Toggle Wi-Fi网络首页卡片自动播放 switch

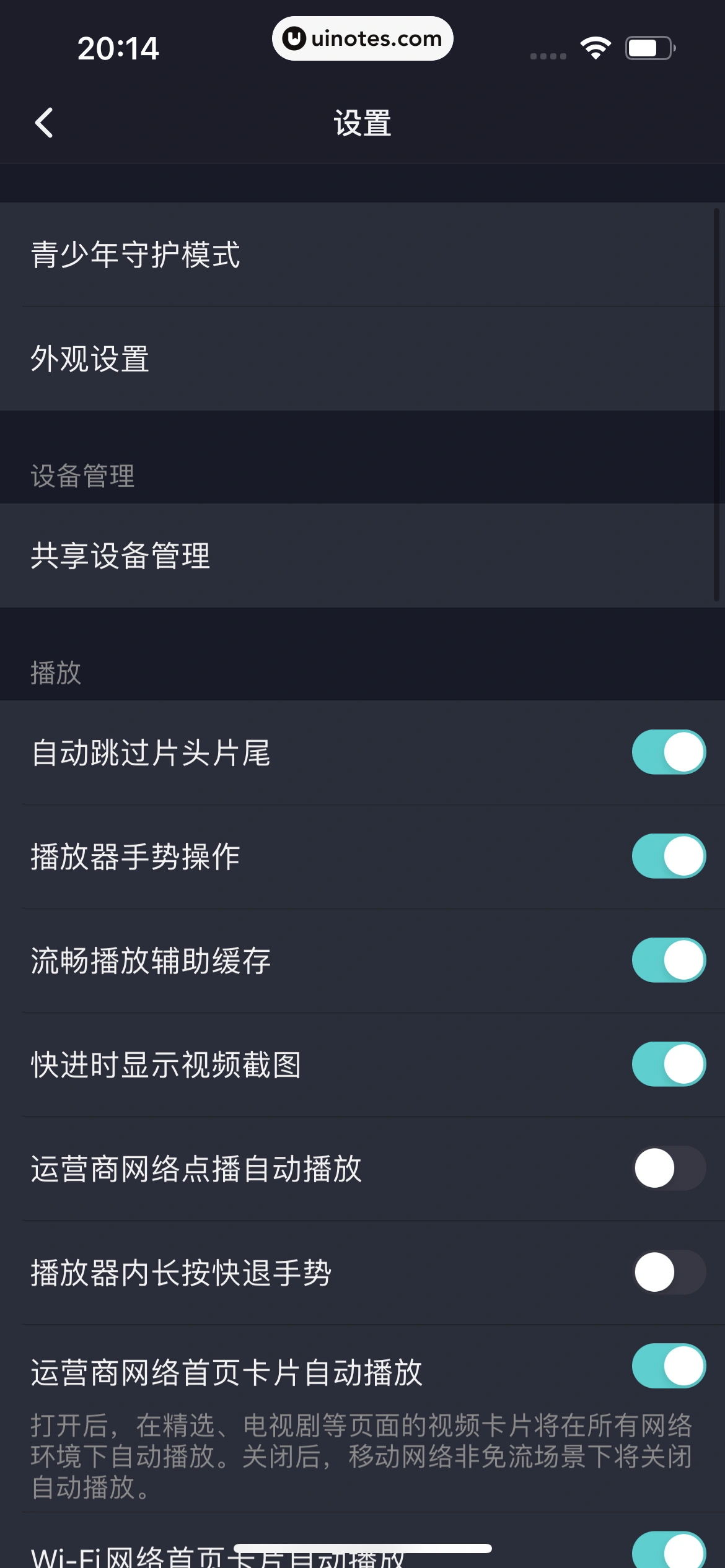click(x=669, y=1551)
